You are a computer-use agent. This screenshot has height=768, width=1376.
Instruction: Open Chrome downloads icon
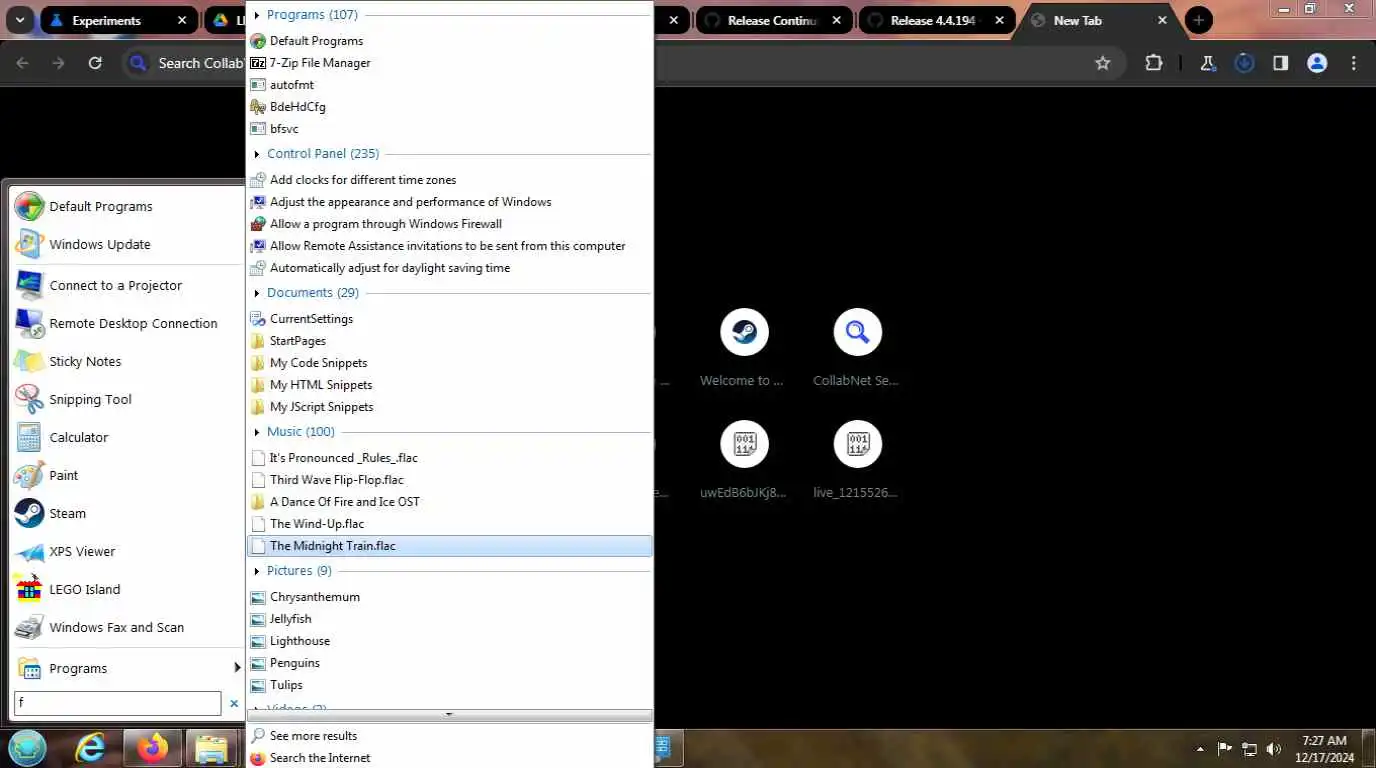[1244, 63]
